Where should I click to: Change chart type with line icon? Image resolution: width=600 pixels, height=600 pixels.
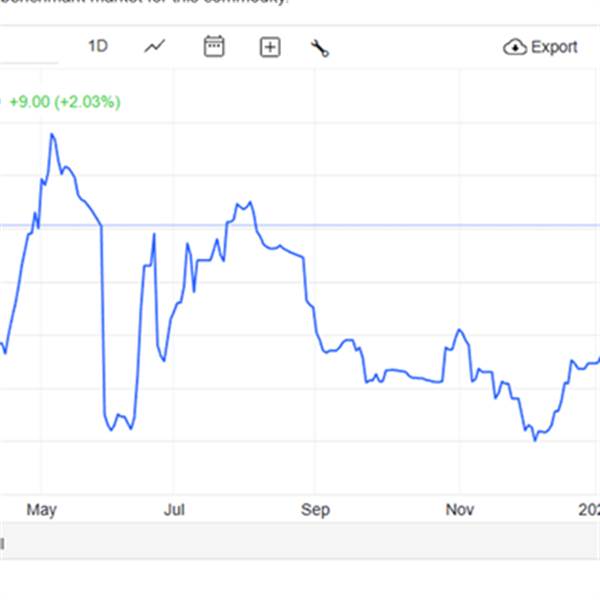[x=155, y=47]
